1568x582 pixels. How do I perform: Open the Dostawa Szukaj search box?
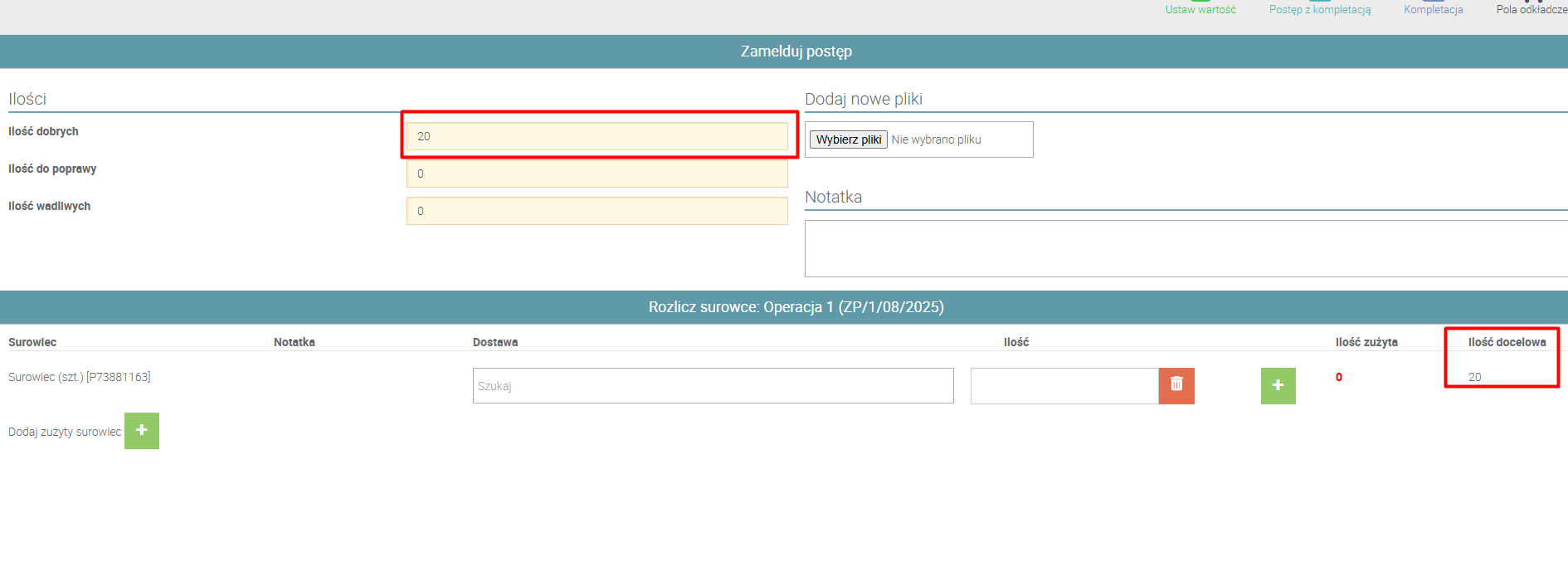tap(713, 386)
